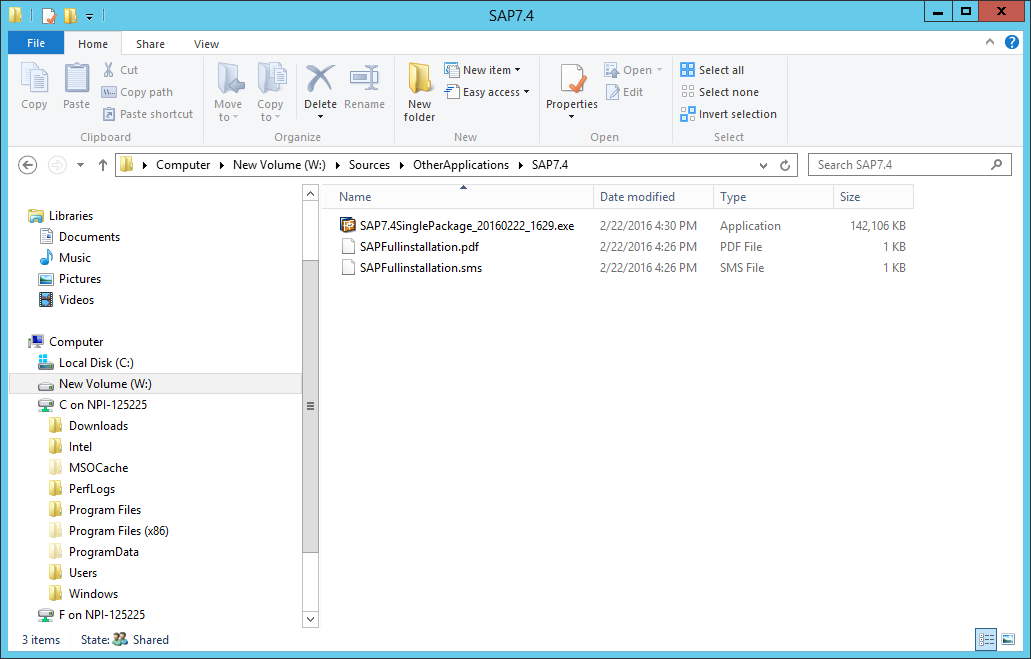Switch to the Home tab

click(93, 44)
